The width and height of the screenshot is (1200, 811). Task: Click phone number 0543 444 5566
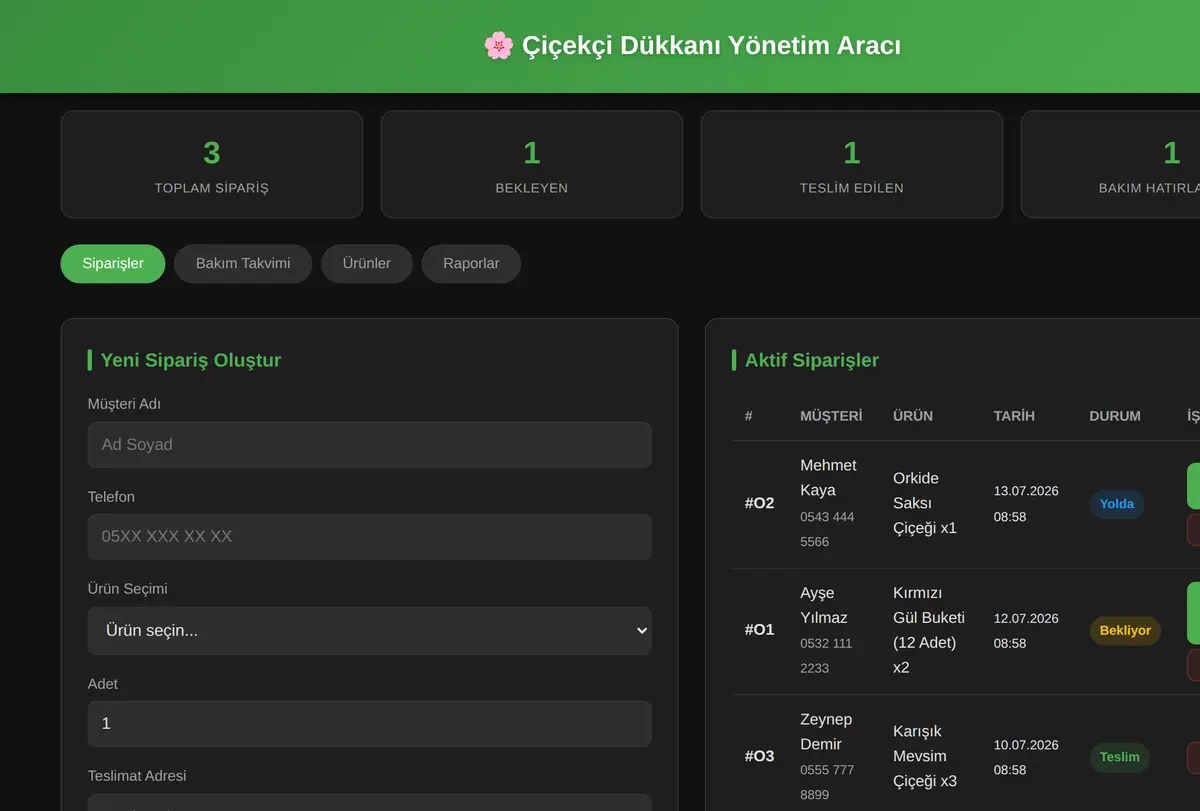click(827, 529)
